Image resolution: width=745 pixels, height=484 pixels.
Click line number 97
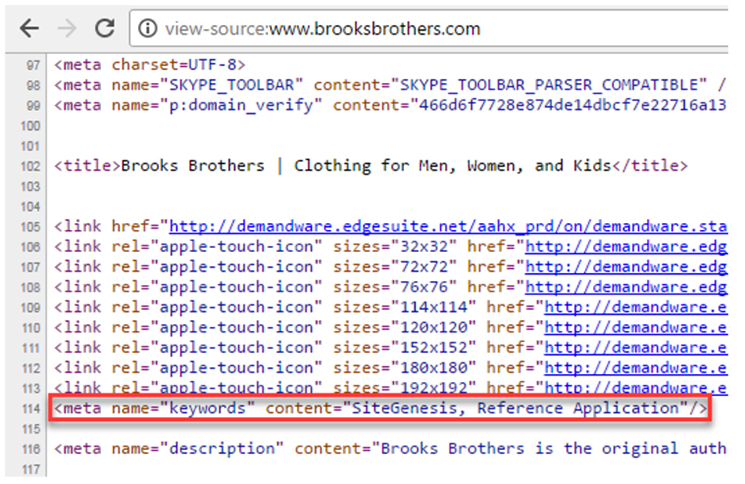[33, 65]
